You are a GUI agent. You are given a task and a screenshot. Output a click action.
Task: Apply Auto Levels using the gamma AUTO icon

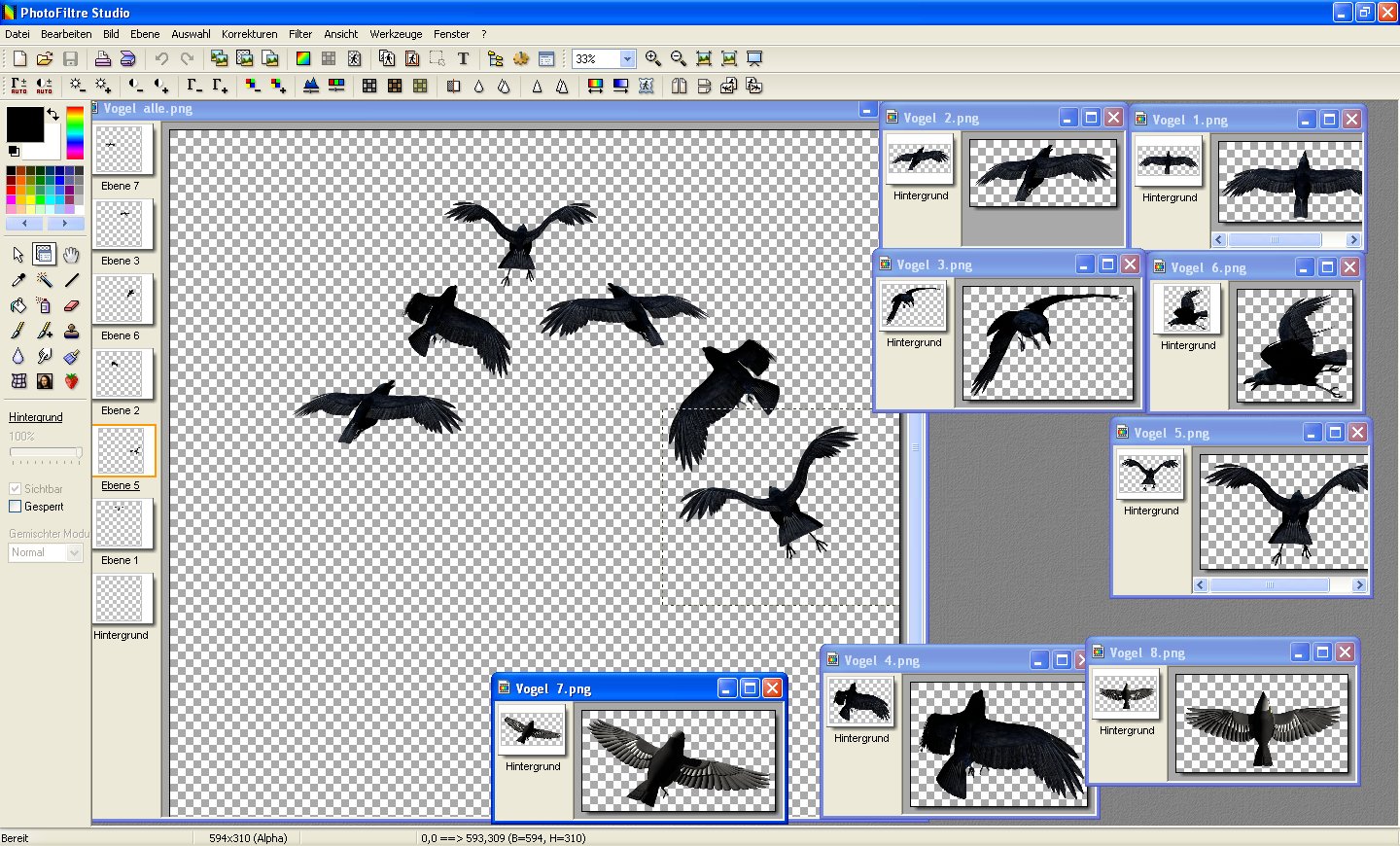(18, 86)
